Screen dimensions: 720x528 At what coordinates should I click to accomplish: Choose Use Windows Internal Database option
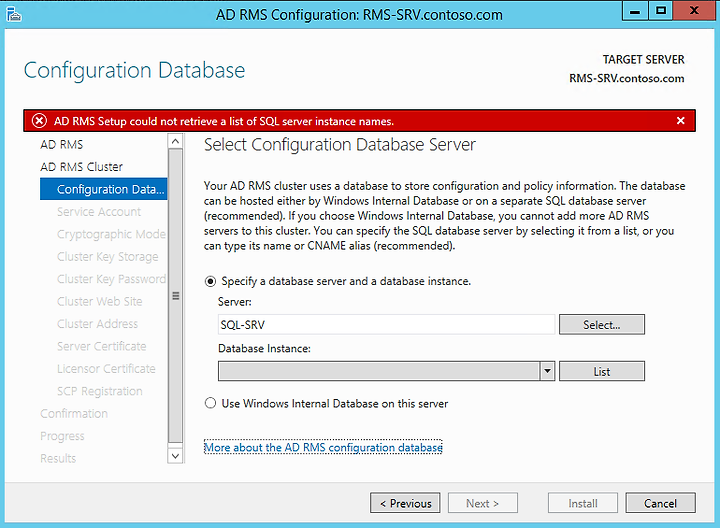click(210, 403)
